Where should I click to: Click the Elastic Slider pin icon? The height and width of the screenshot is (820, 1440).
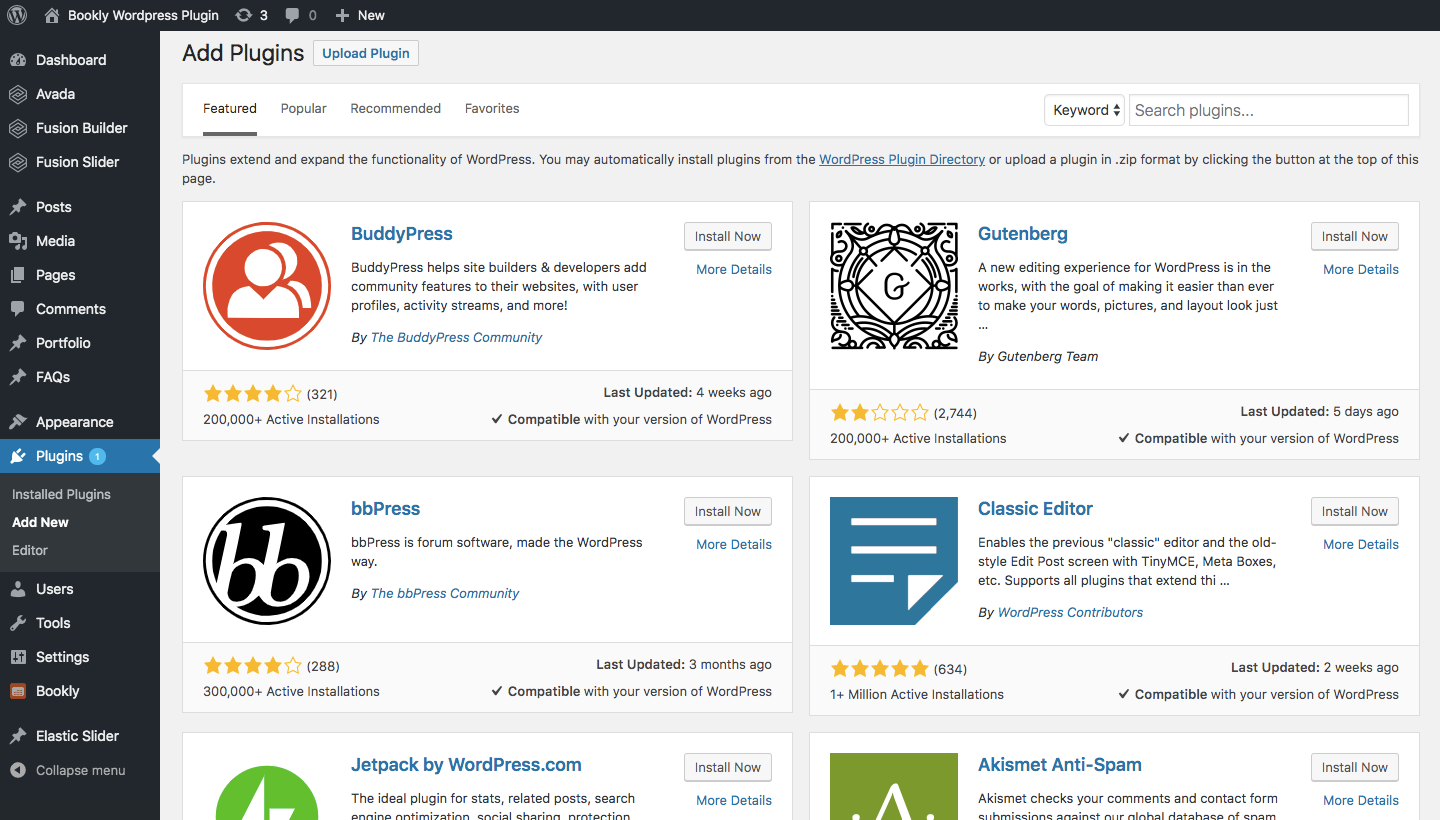[18, 736]
